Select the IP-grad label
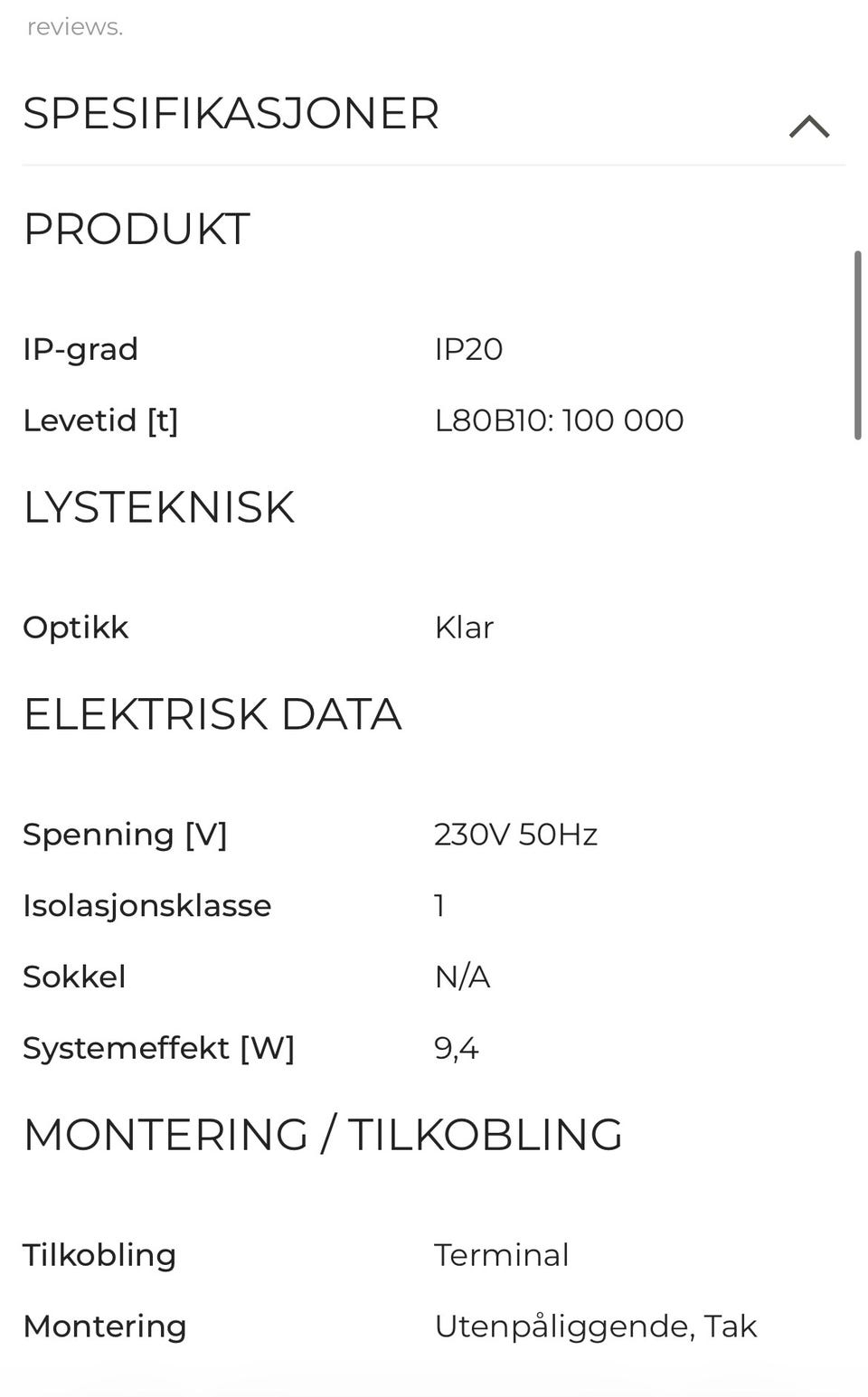The image size is (868, 1397). pos(80,349)
